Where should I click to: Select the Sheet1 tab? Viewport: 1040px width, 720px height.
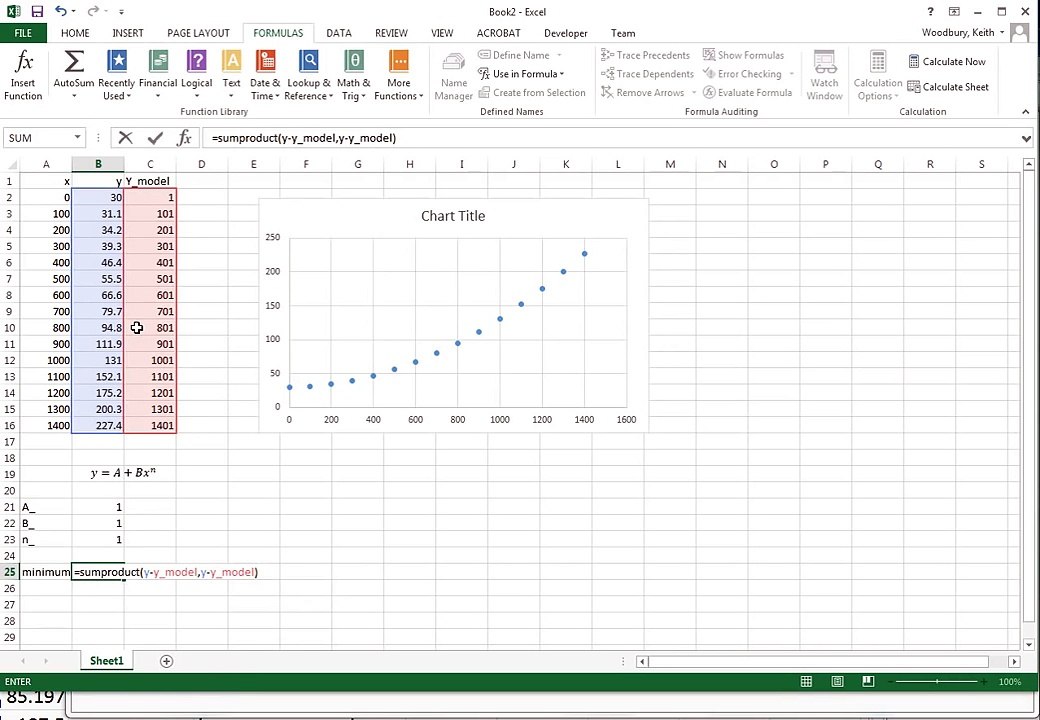[x=107, y=661]
